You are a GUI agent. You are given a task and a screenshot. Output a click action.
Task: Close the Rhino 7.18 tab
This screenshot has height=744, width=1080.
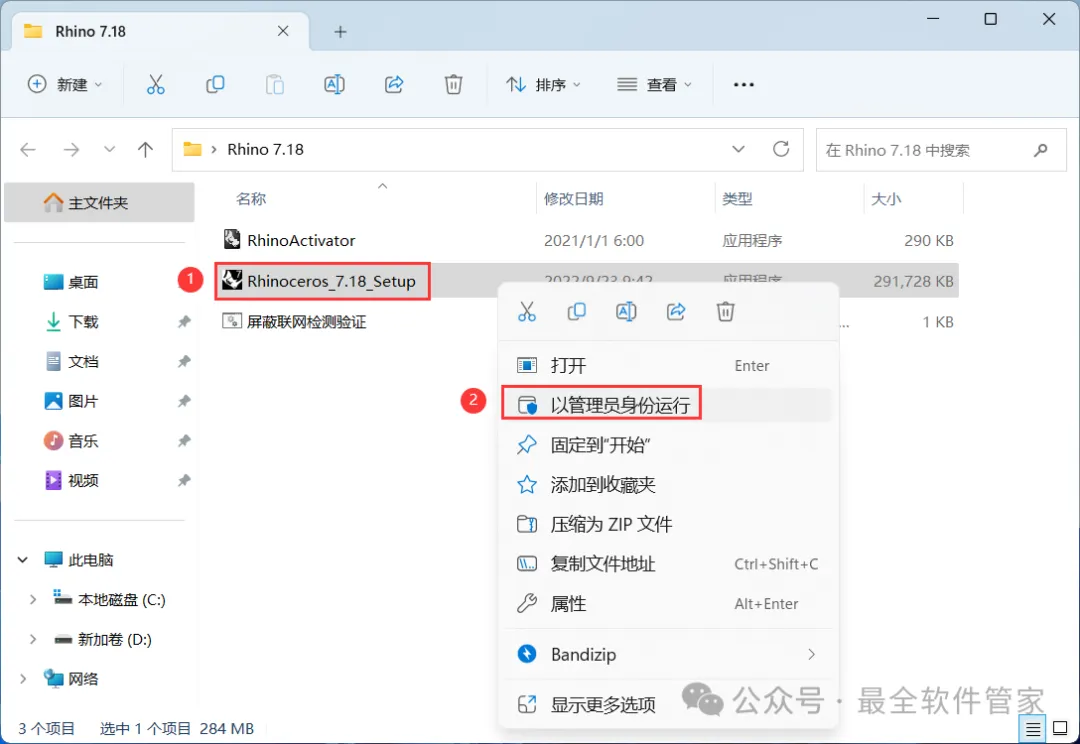[x=283, y=31]
